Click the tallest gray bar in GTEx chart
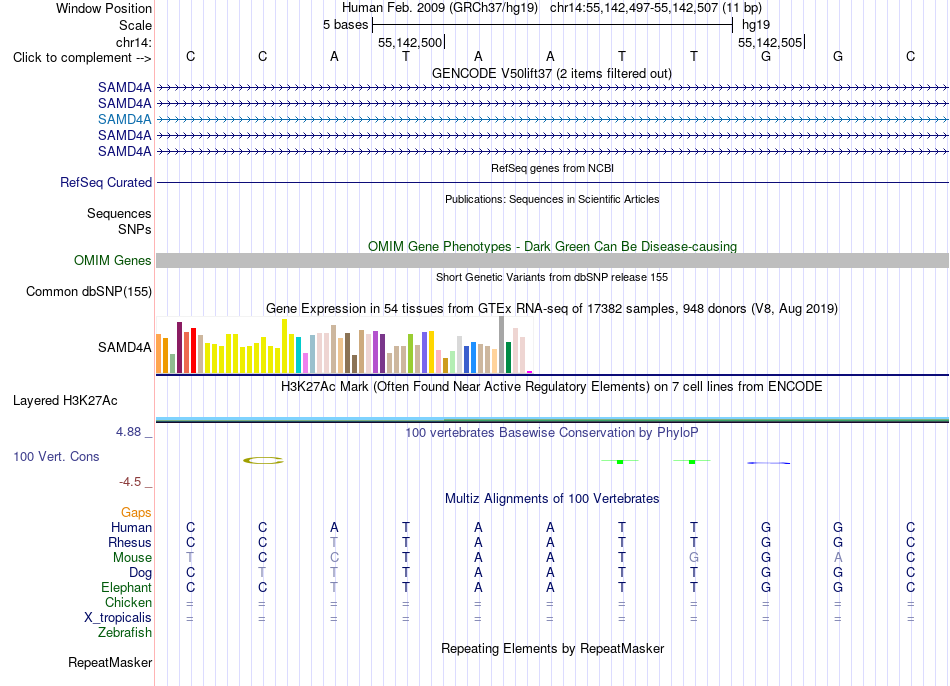The width and height of the screenshot is (950, 686). pyautogui.click(x=502, y=345)
